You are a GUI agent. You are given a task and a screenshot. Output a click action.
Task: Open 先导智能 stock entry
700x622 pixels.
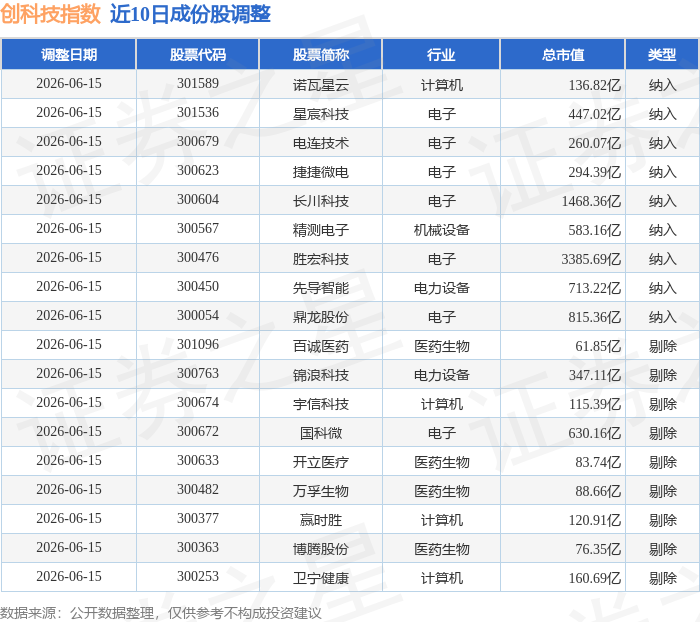click(x=321, y=288)
